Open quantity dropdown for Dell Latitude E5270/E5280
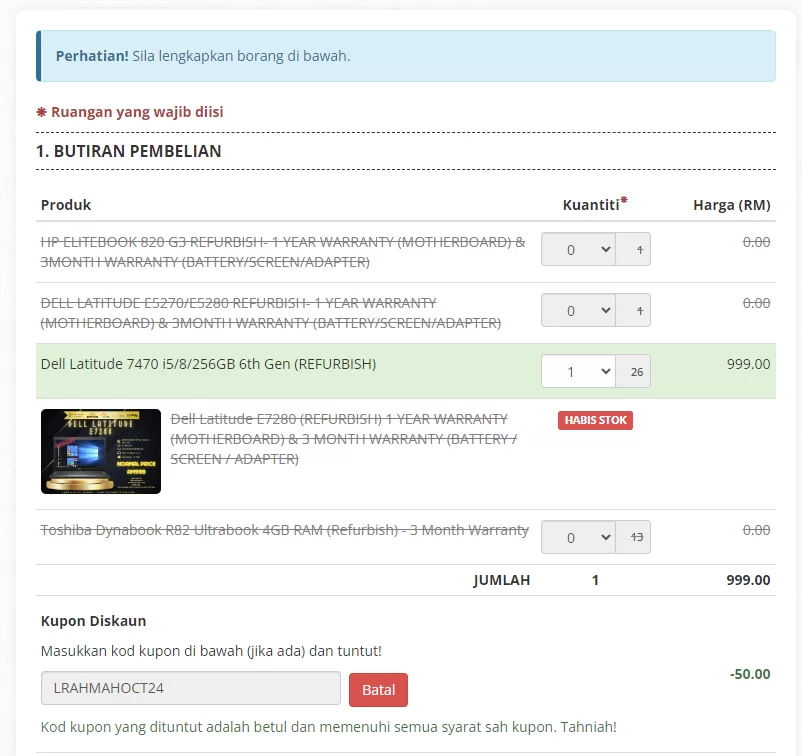Screen dimensions: 802x756 coord(578,310)
